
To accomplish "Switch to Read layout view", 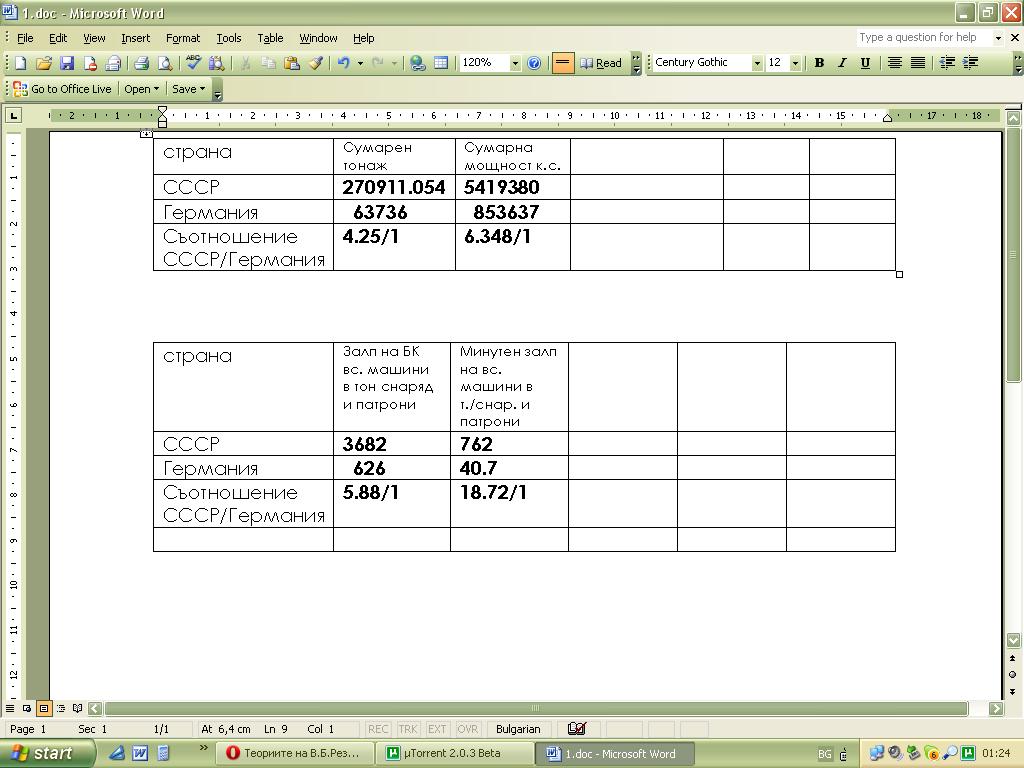I will (x=600, y=63).
